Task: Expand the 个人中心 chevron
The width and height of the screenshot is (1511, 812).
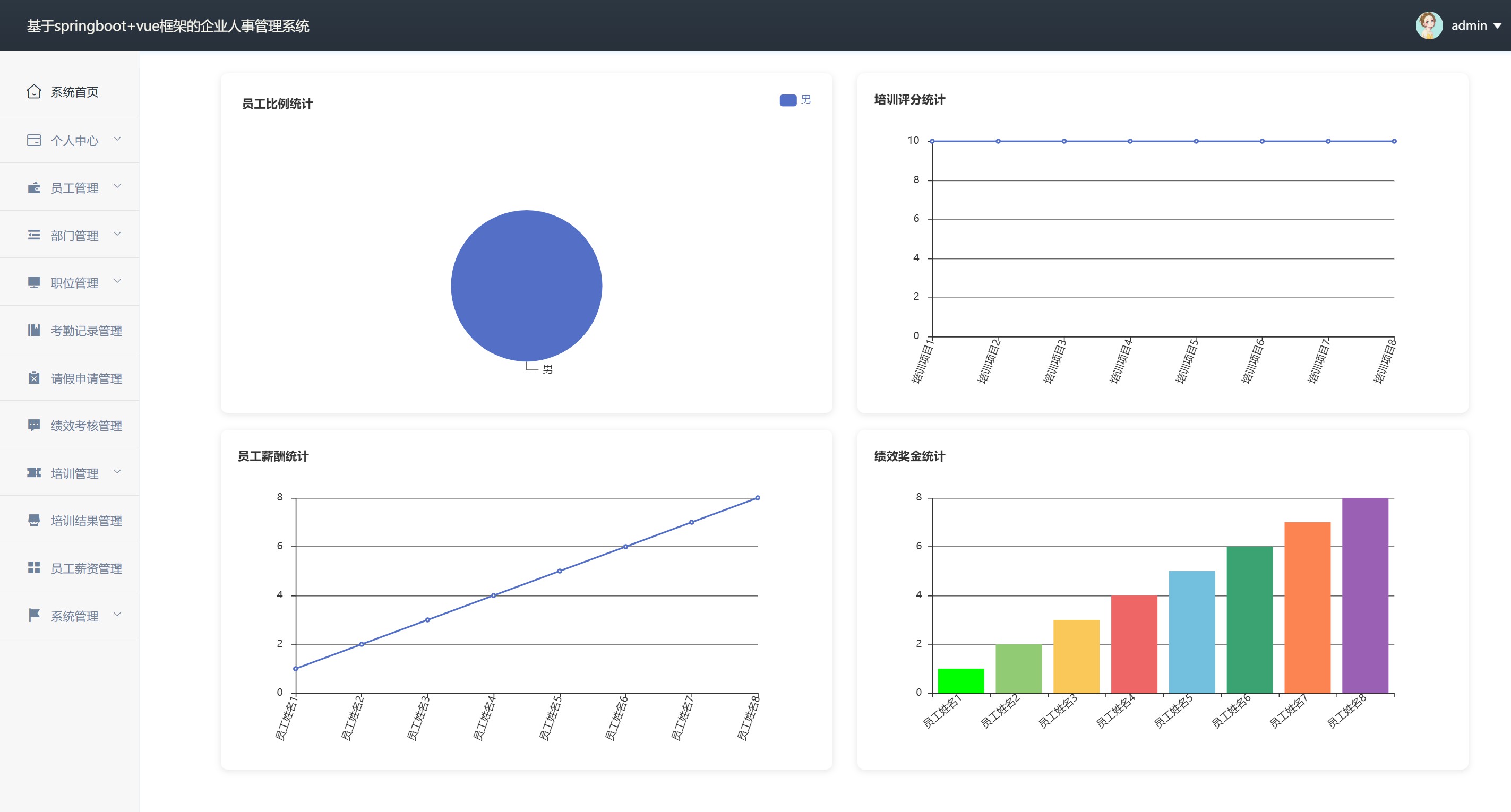Action: (x=117, y=139)
